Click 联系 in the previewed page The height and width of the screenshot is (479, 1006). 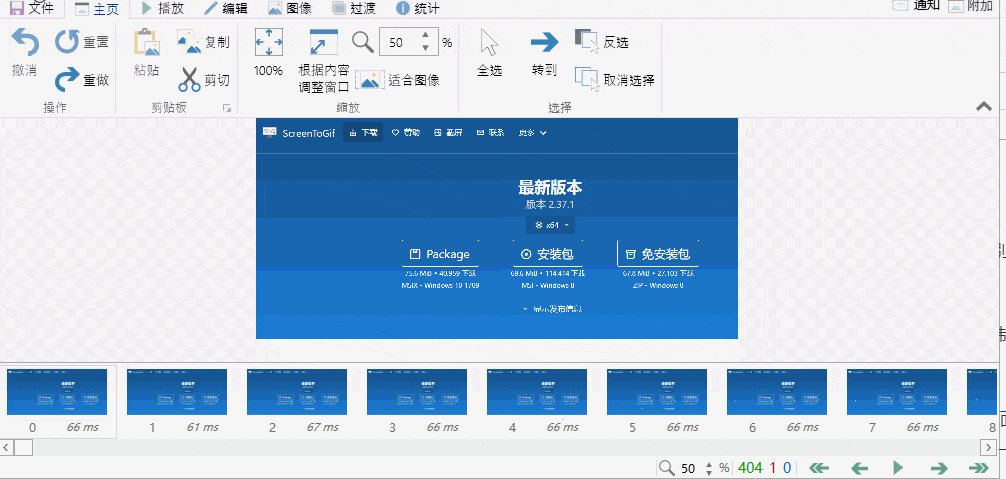coord(490,133)
